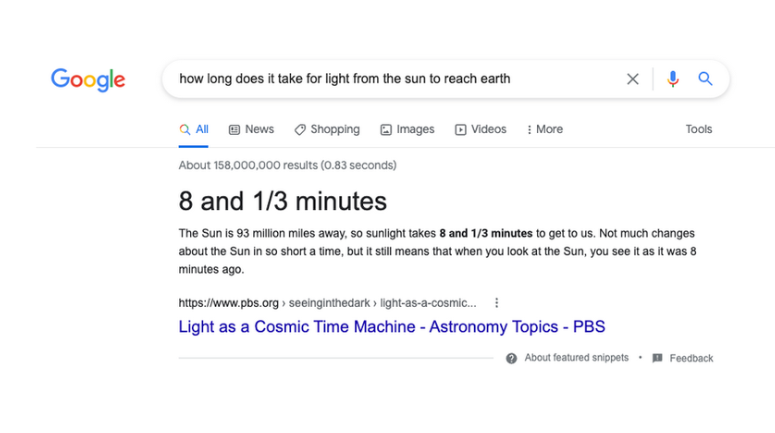Clear the search box with X icon
Screen dimensions: 775x433
click(633, 79)
